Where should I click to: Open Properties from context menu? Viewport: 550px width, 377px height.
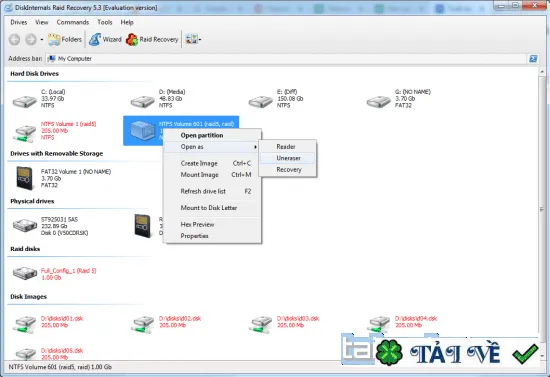pos(213,236)
